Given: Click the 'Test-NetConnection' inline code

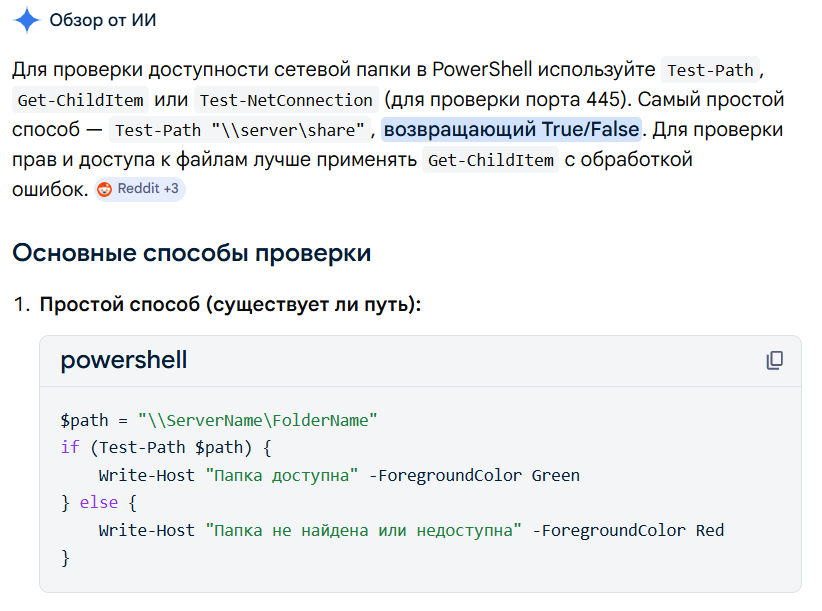Looking at the screenshot, I should click(x=286, y=100).
